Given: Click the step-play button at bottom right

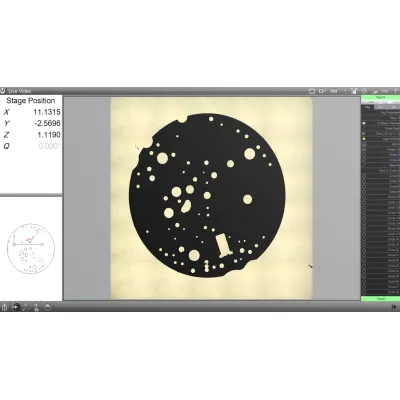Looking at the screenshot, I should (394, 307).
